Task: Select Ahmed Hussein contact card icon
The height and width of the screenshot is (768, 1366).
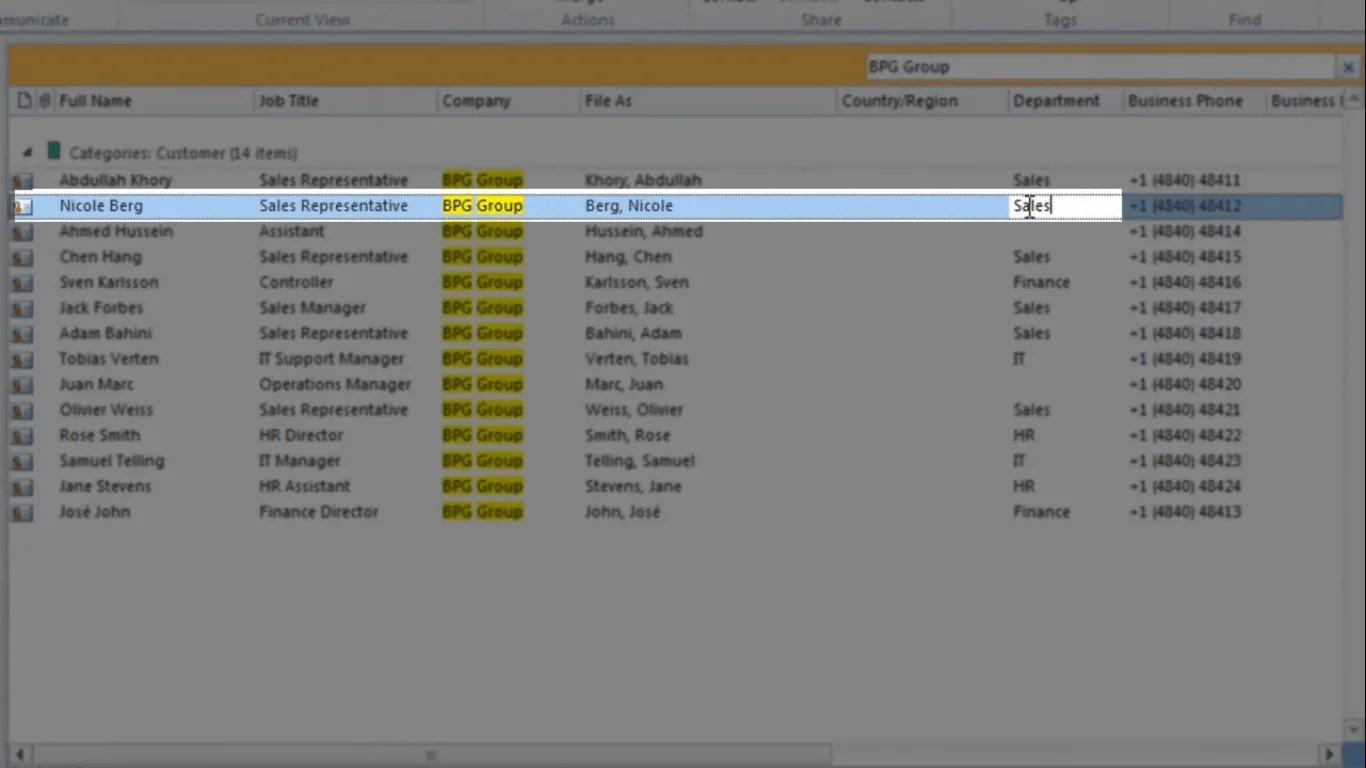Action: click(22, 232)
